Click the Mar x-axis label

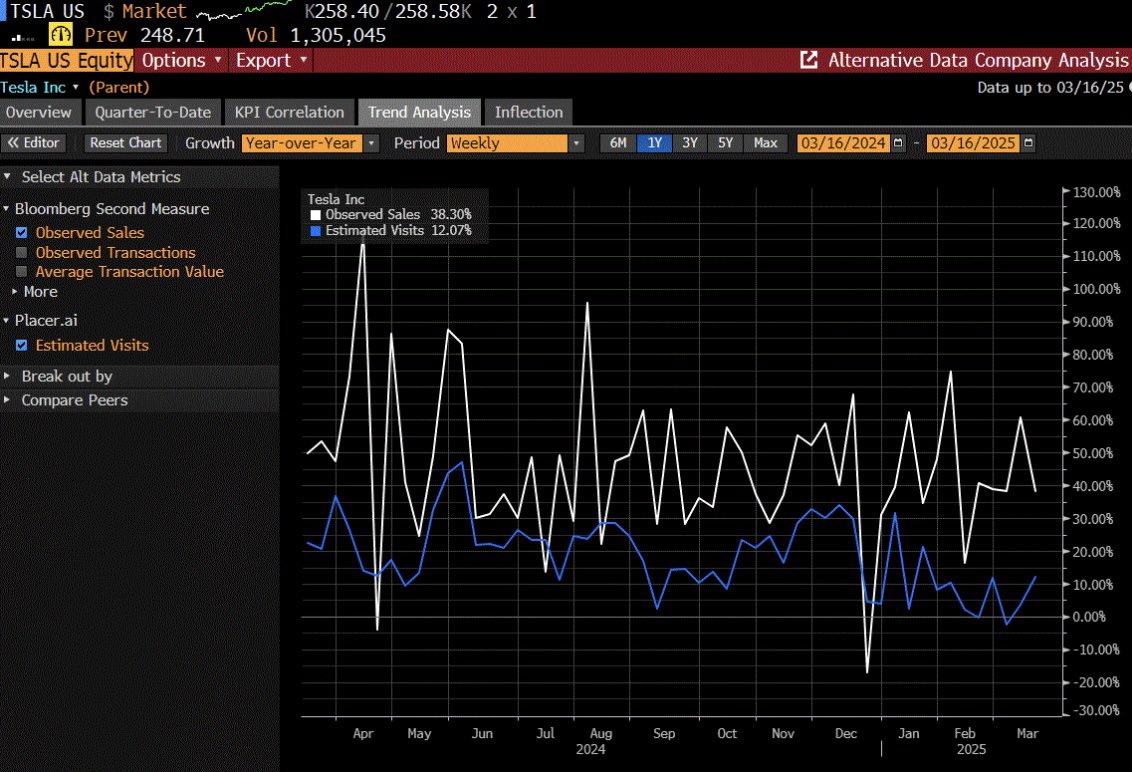point(1027,733)
